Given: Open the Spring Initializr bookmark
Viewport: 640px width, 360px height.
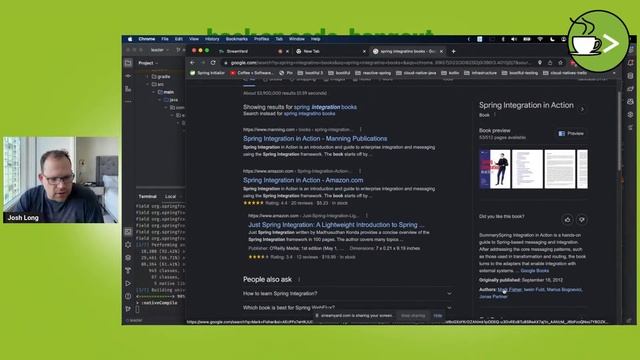Looking at the screenshot, I should pos(207,73).
